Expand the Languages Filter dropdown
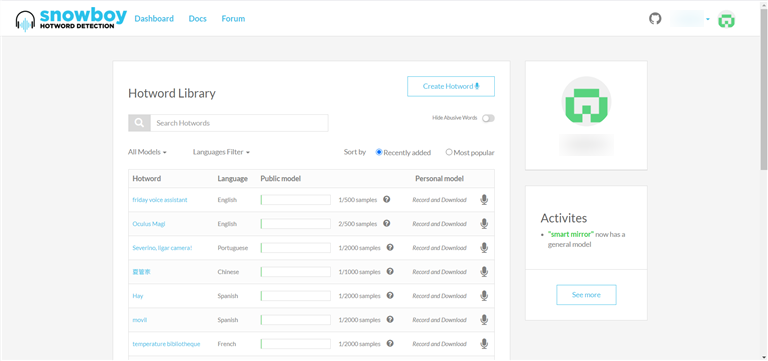 coord(221,152)
